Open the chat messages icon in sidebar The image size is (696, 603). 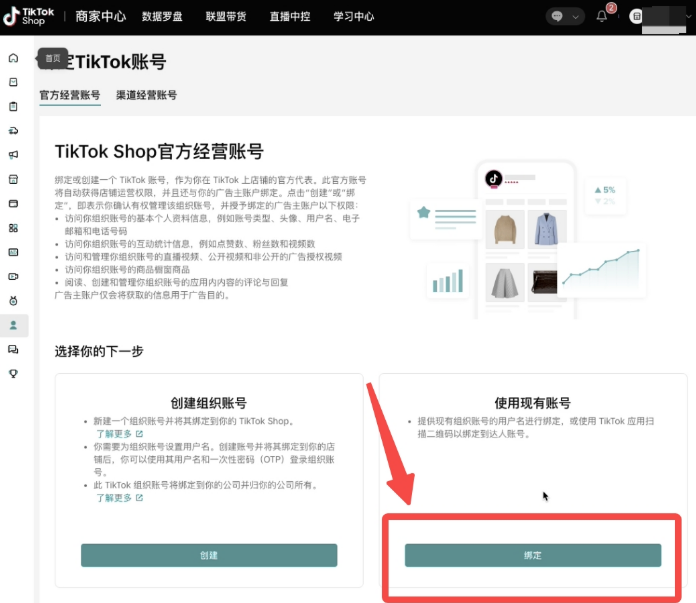point(13,349)
